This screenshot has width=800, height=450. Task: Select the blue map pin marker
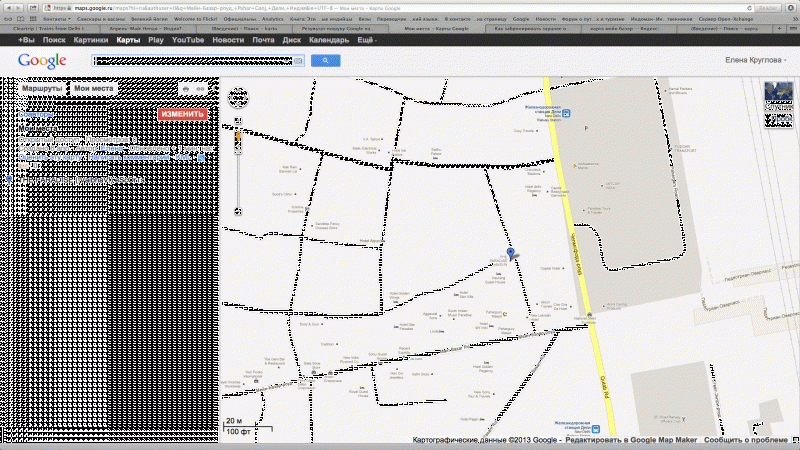click(x=511, y=254)
